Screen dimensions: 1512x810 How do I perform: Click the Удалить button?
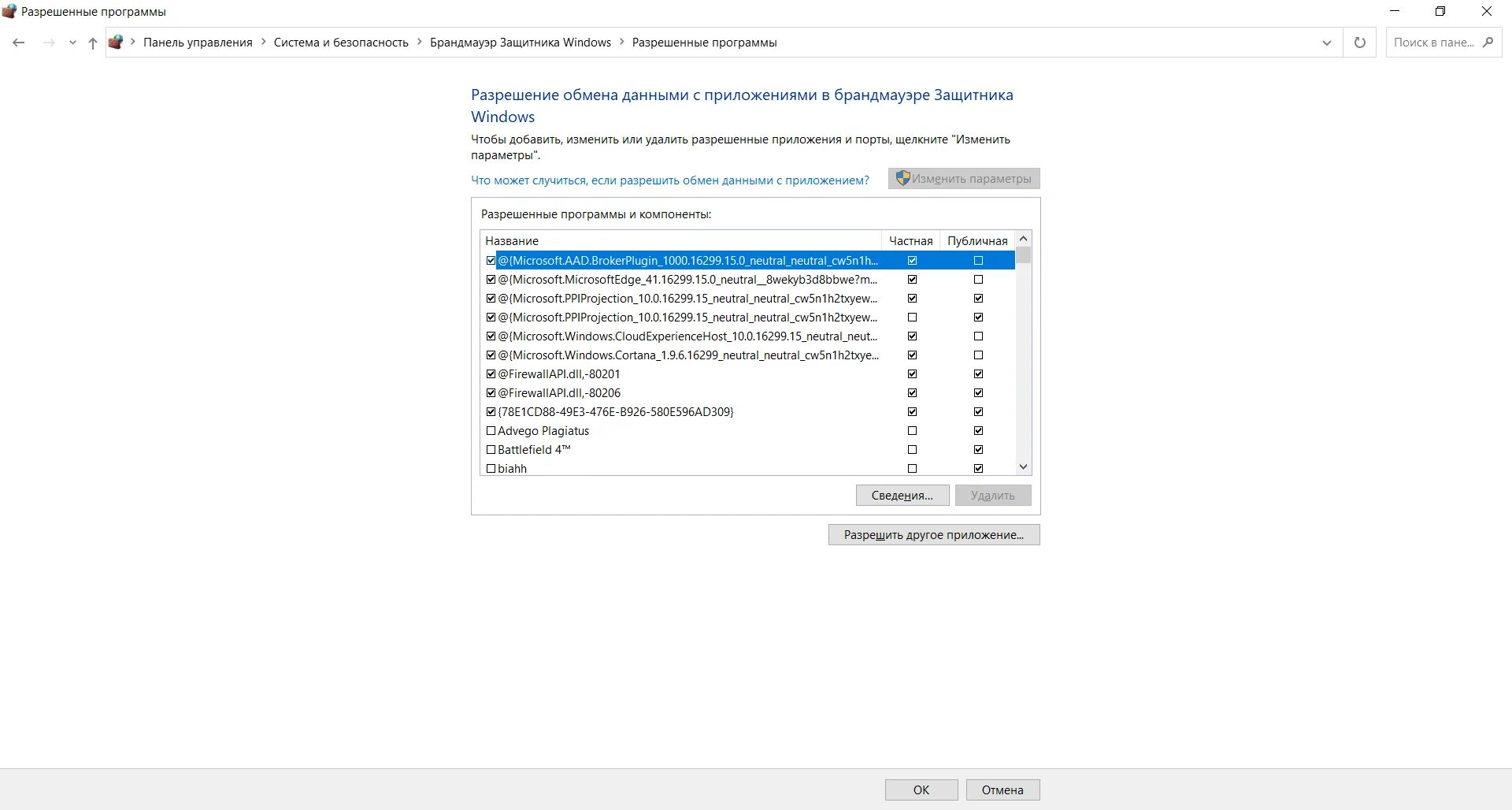click(993, 496)
